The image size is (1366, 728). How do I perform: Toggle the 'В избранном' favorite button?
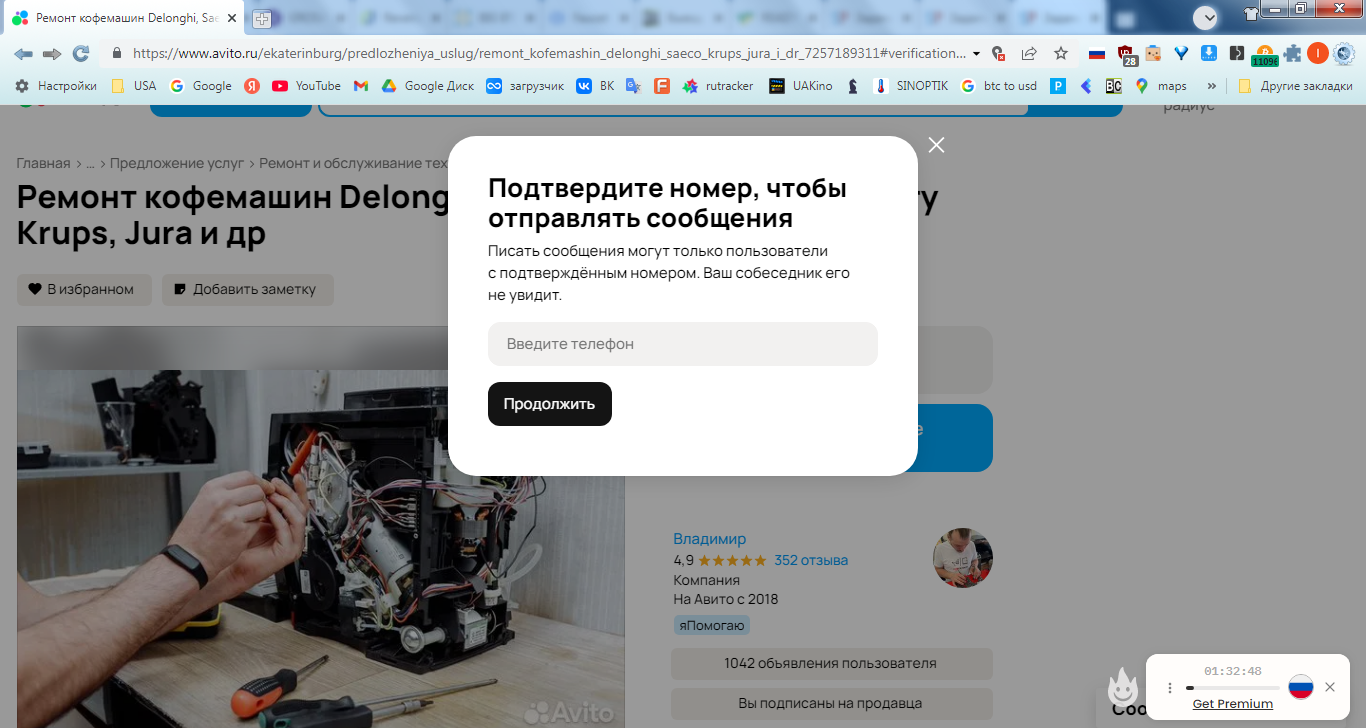click(84, 290)
